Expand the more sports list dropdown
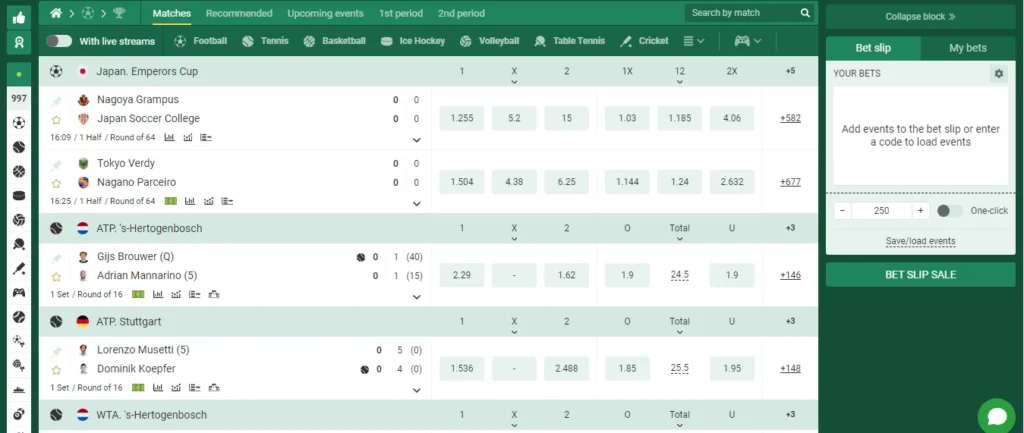 click(694, 41)
